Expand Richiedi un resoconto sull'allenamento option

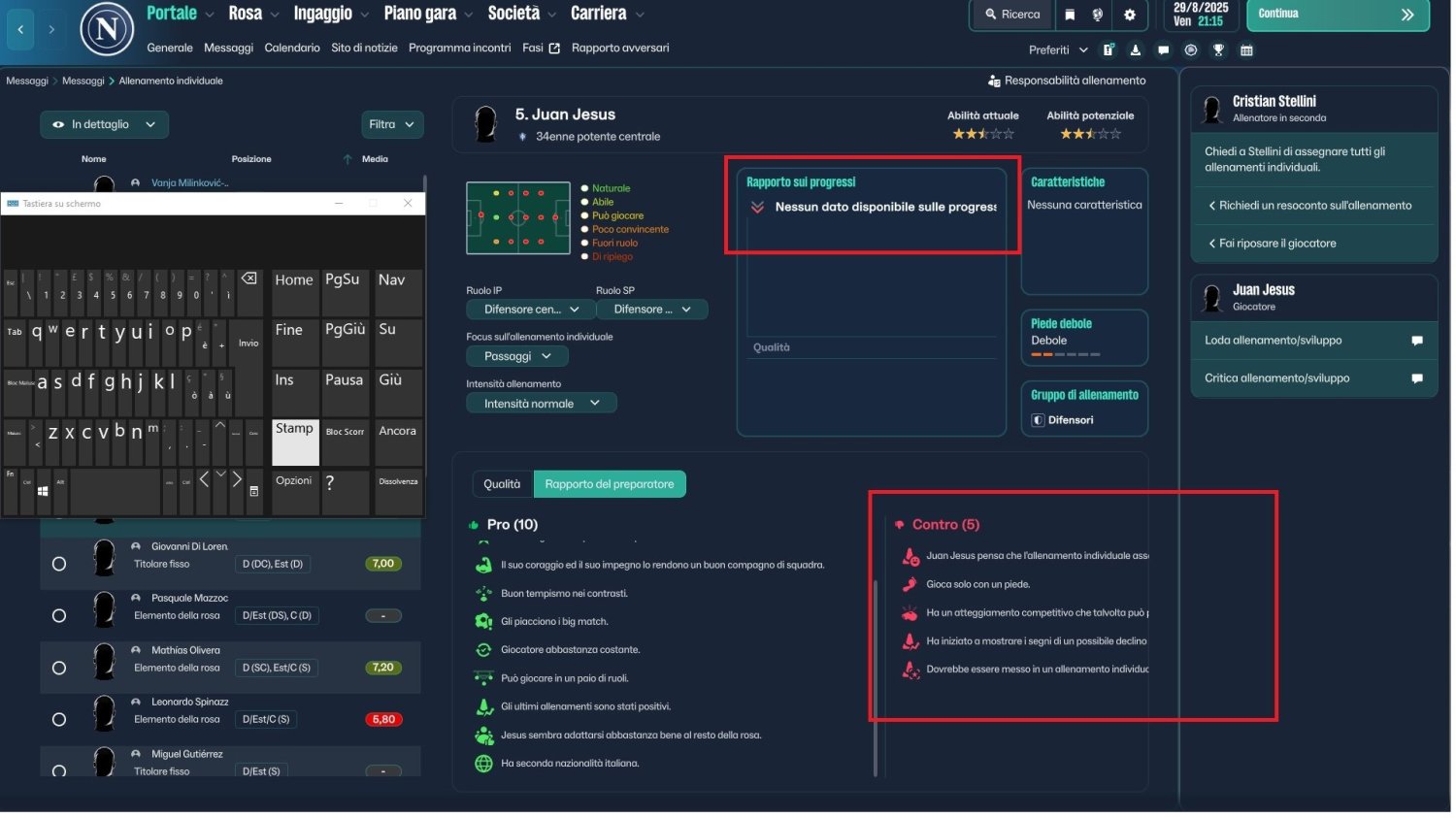(1313, 207)
